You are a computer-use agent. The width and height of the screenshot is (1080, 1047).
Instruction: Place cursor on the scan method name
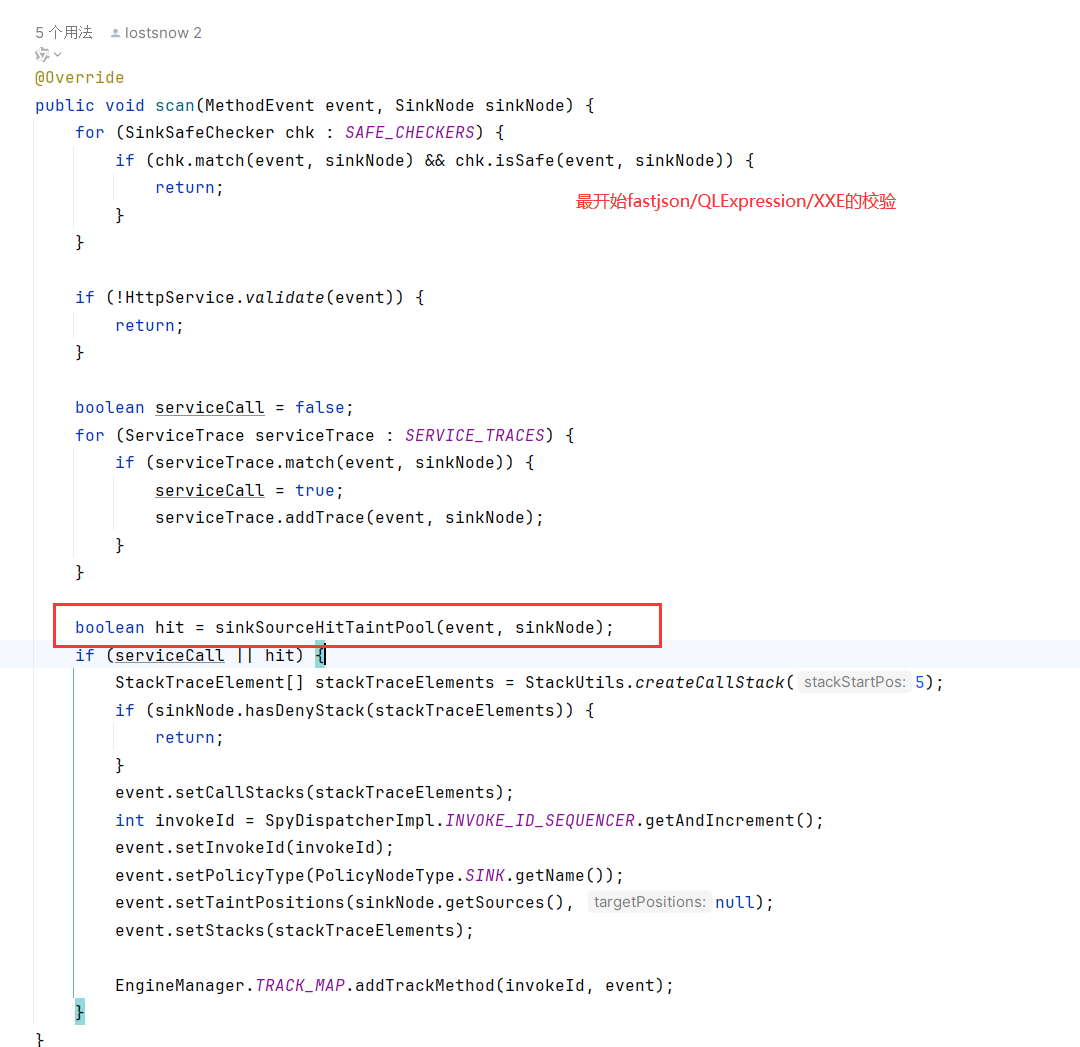click(175, 105)
